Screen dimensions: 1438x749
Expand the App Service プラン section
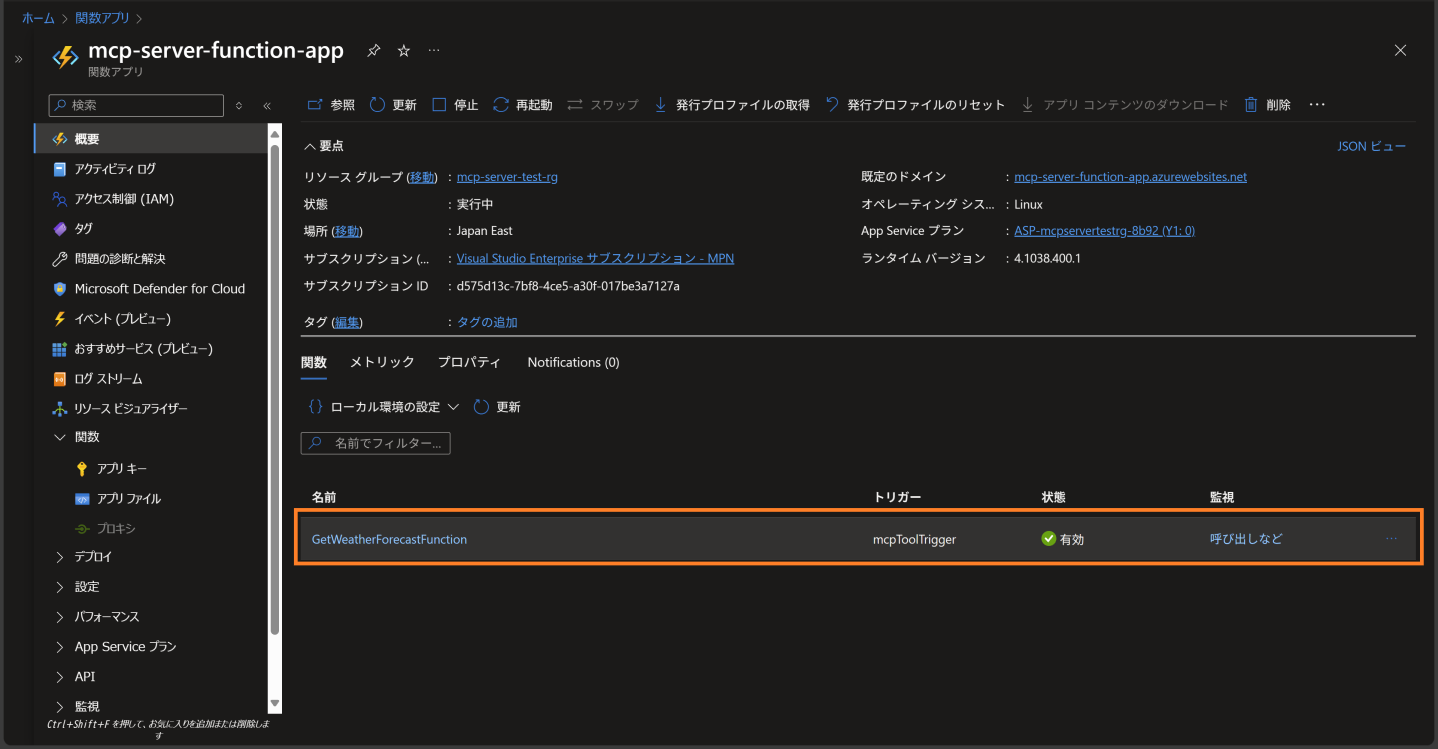click(60, 647)
